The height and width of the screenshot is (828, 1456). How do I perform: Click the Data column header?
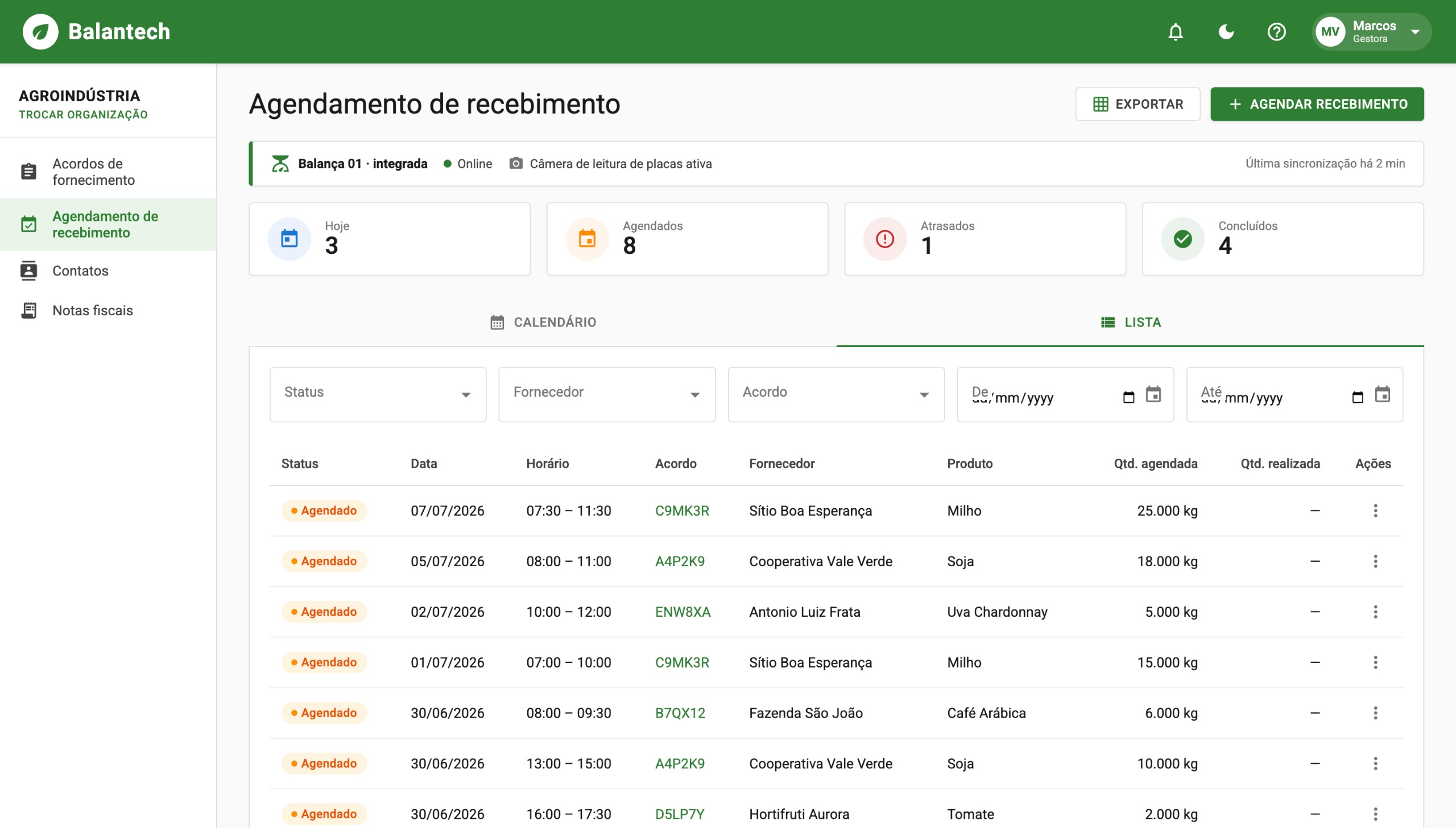424,463
